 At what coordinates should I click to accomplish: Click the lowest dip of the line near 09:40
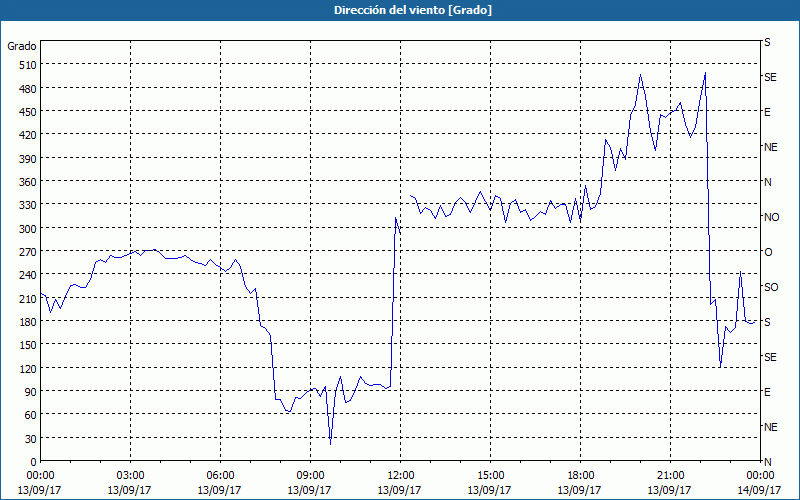331,444
